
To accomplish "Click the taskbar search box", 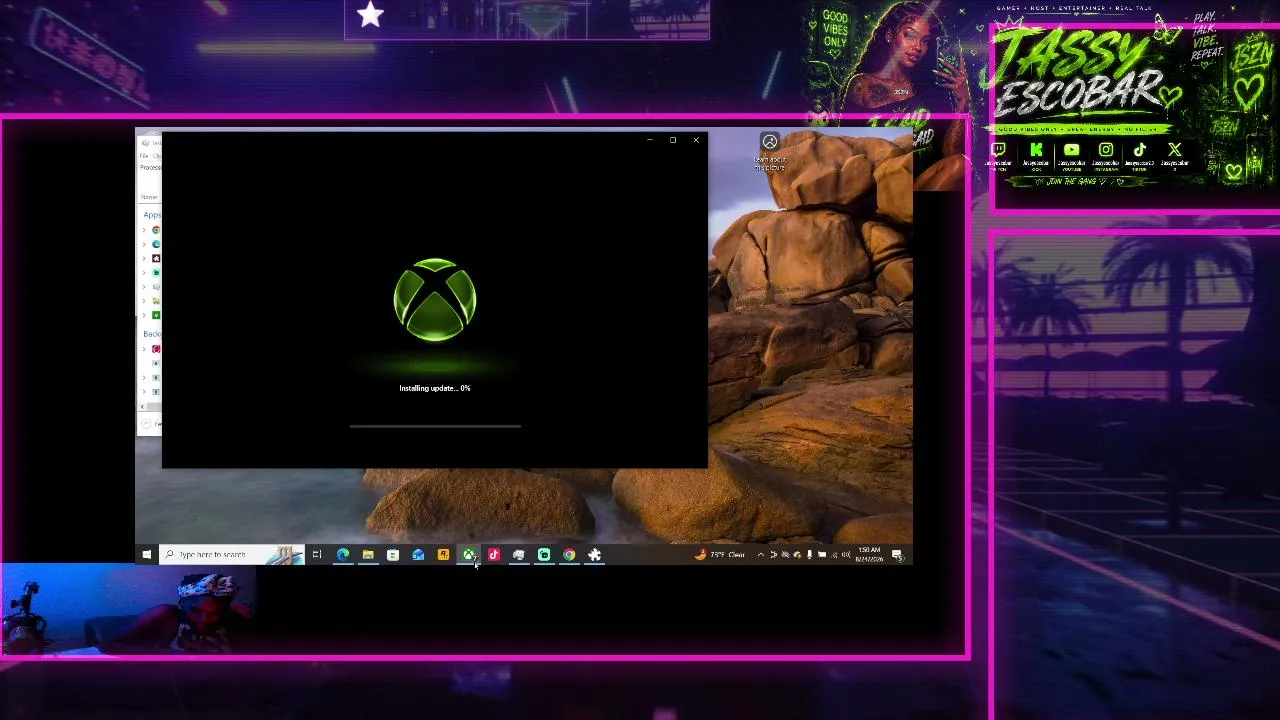I will (x=232, y=555).
